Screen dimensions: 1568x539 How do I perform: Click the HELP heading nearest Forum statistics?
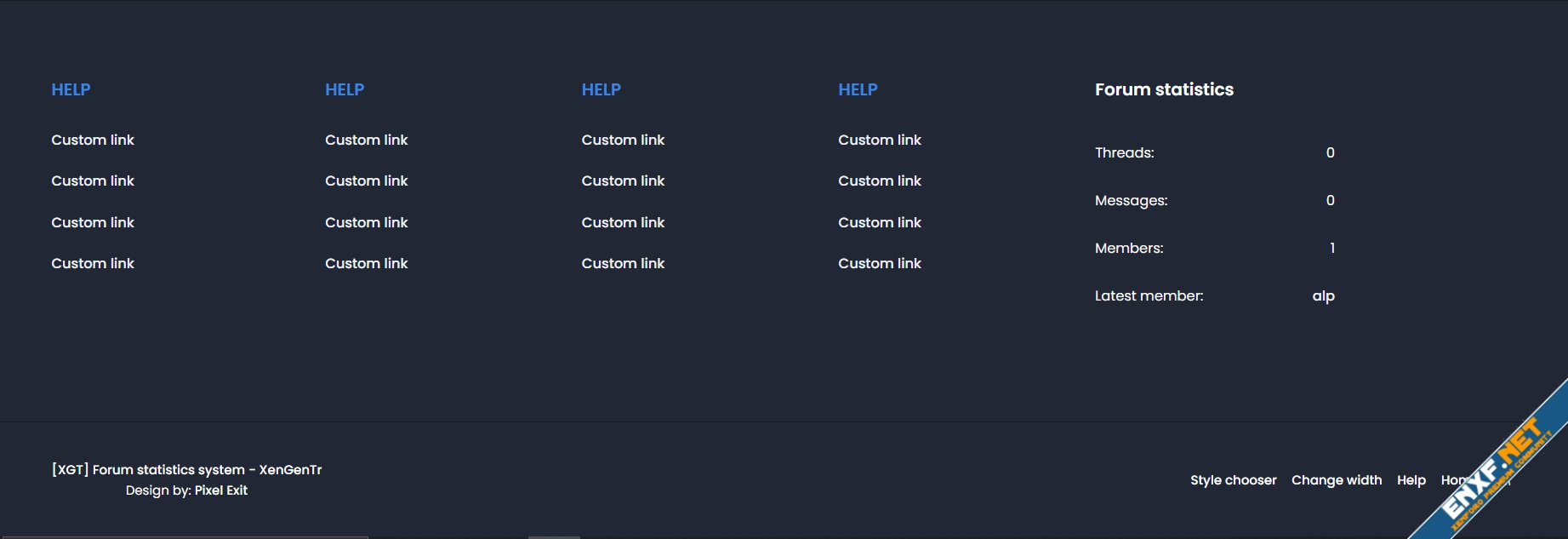click(x=858, y=90)
